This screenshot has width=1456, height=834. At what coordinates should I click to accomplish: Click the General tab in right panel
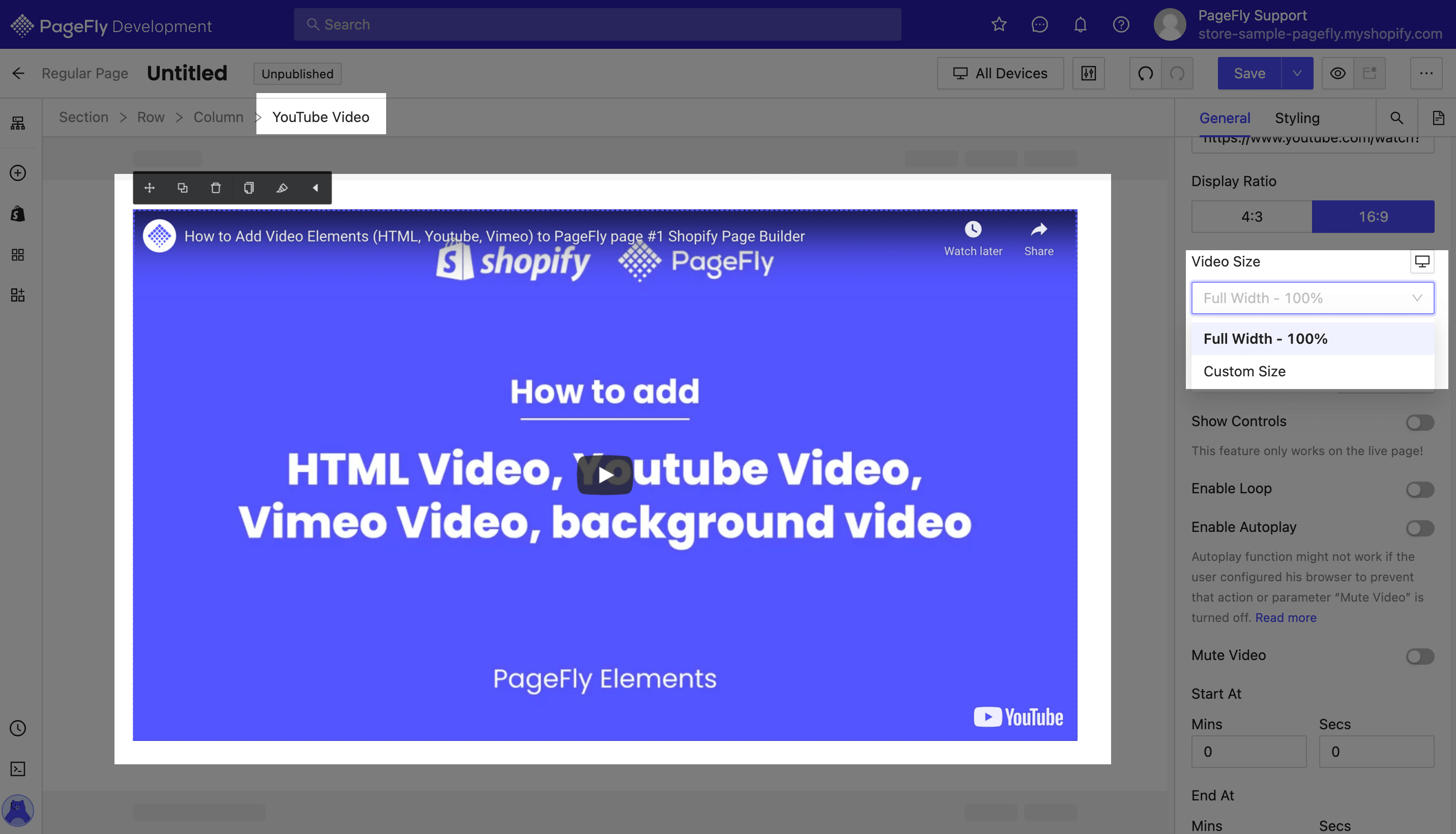click(1224, 117)
